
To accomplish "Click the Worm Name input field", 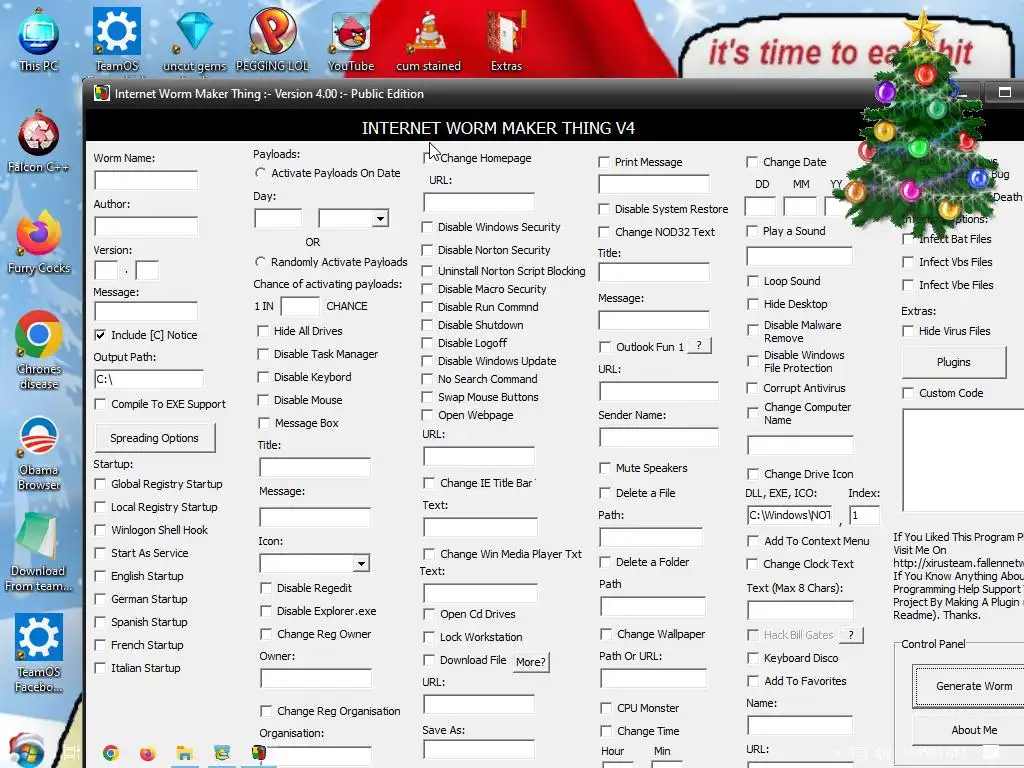I will [x=146, y=180].
